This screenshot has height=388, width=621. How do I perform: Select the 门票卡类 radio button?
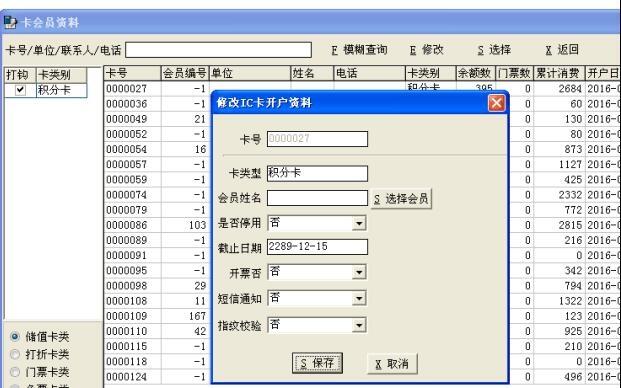tap(15, 372)
